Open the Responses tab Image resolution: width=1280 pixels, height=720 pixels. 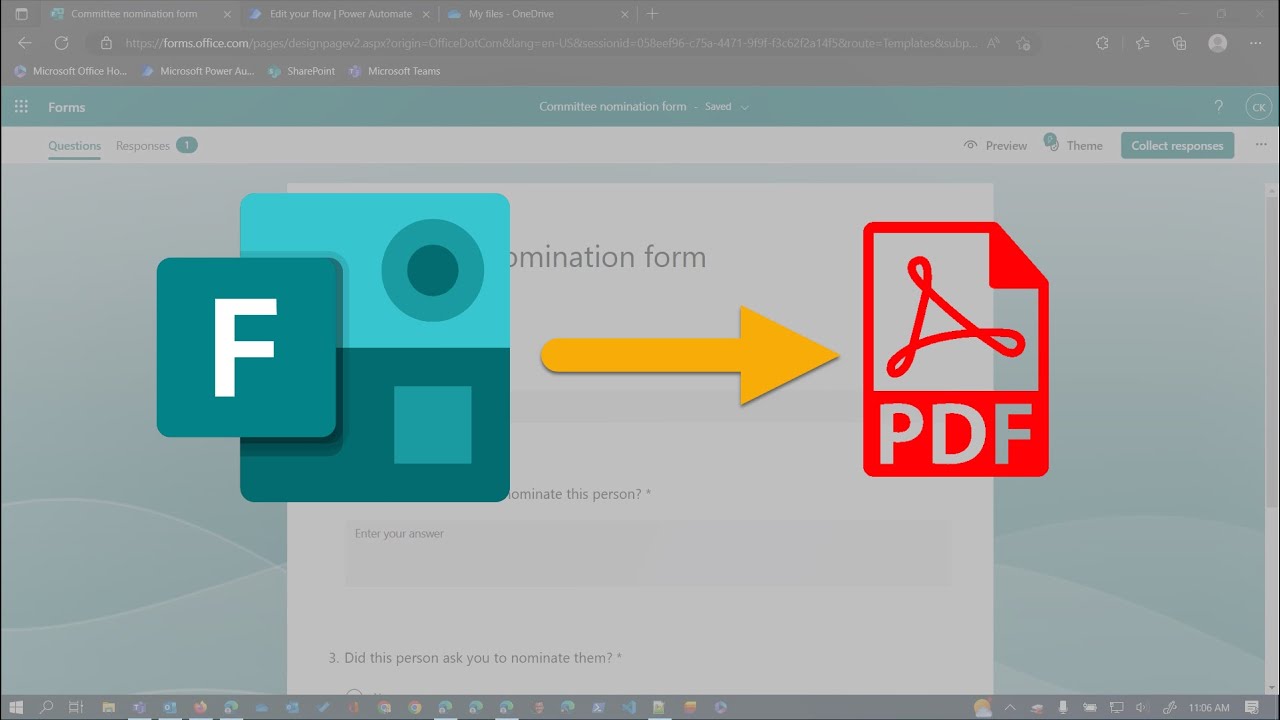point(156,145)
